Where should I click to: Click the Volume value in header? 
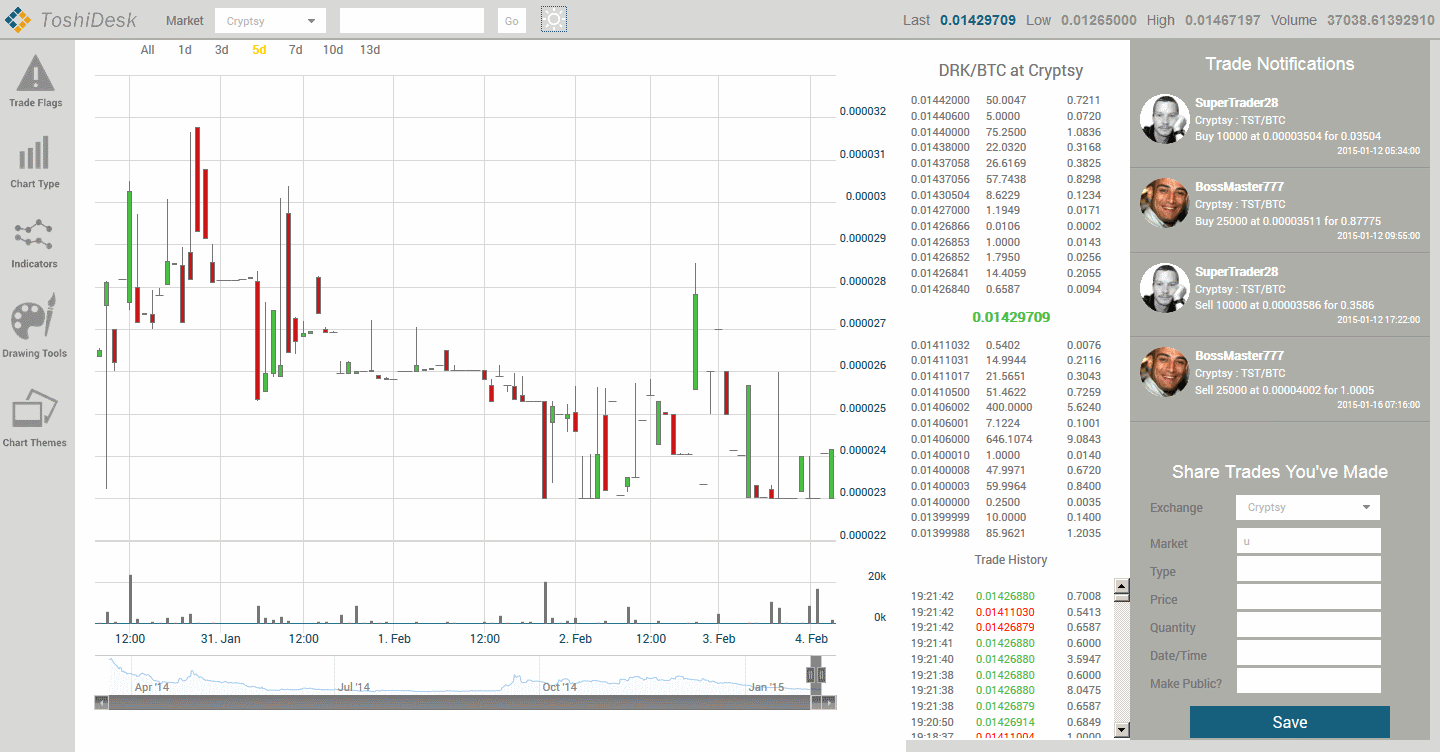pos(1380,20)
